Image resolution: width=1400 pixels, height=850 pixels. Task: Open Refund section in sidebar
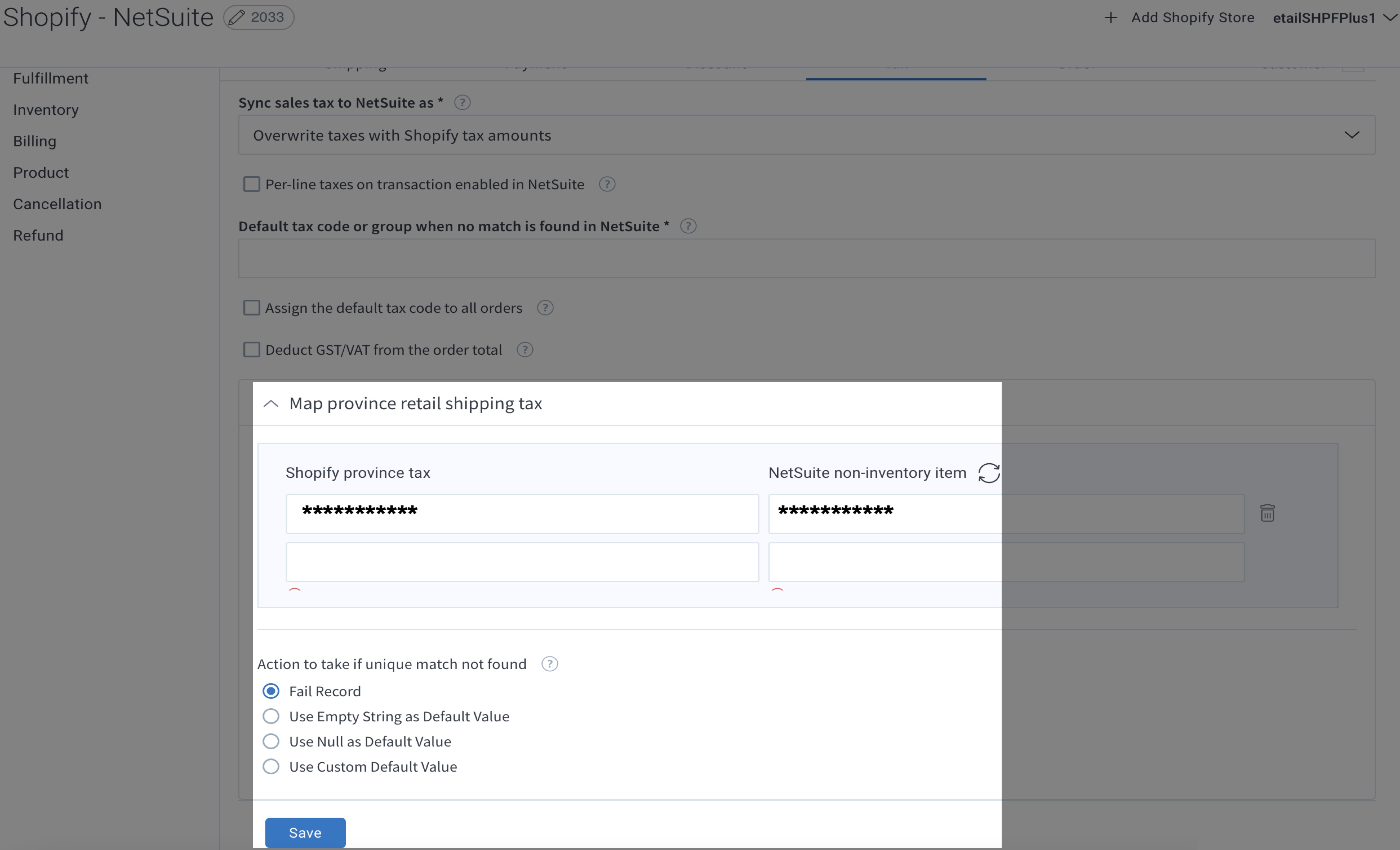(38, 235)
